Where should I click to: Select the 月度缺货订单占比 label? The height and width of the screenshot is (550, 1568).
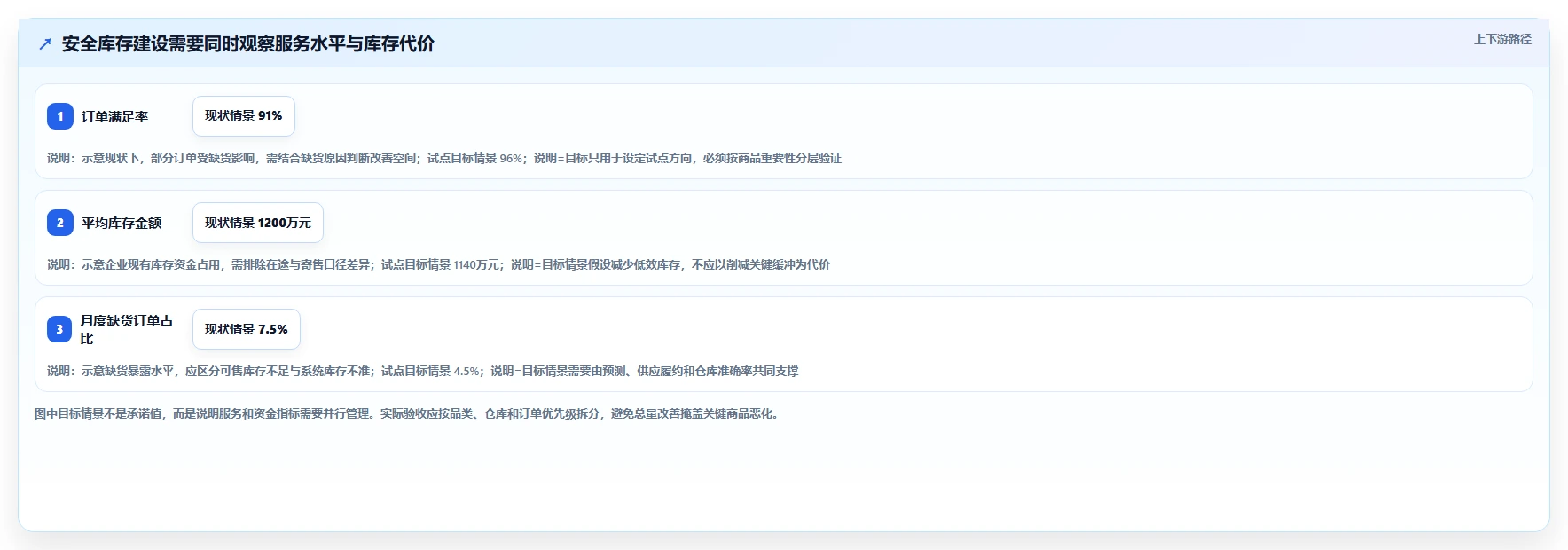point(127,329)
